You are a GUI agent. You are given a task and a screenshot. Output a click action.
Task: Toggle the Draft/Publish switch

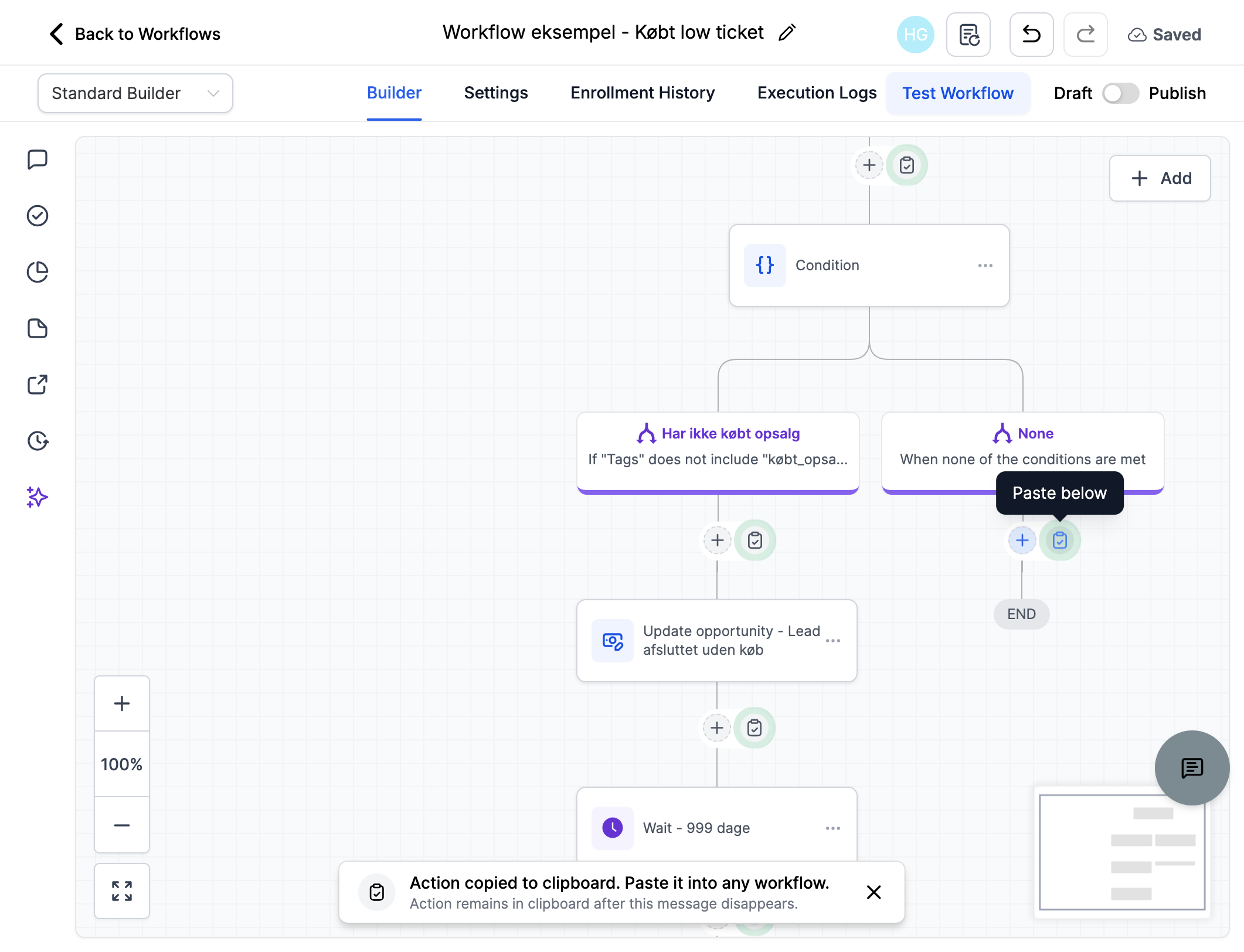click(x=1120, y=93)
